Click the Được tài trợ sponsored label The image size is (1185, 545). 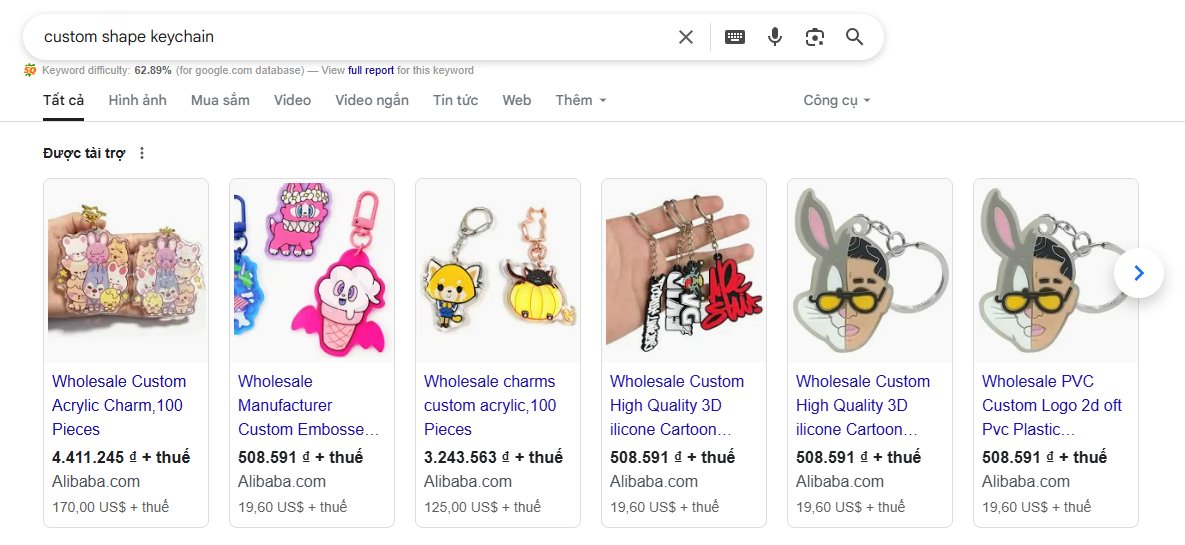coord(84,153)
